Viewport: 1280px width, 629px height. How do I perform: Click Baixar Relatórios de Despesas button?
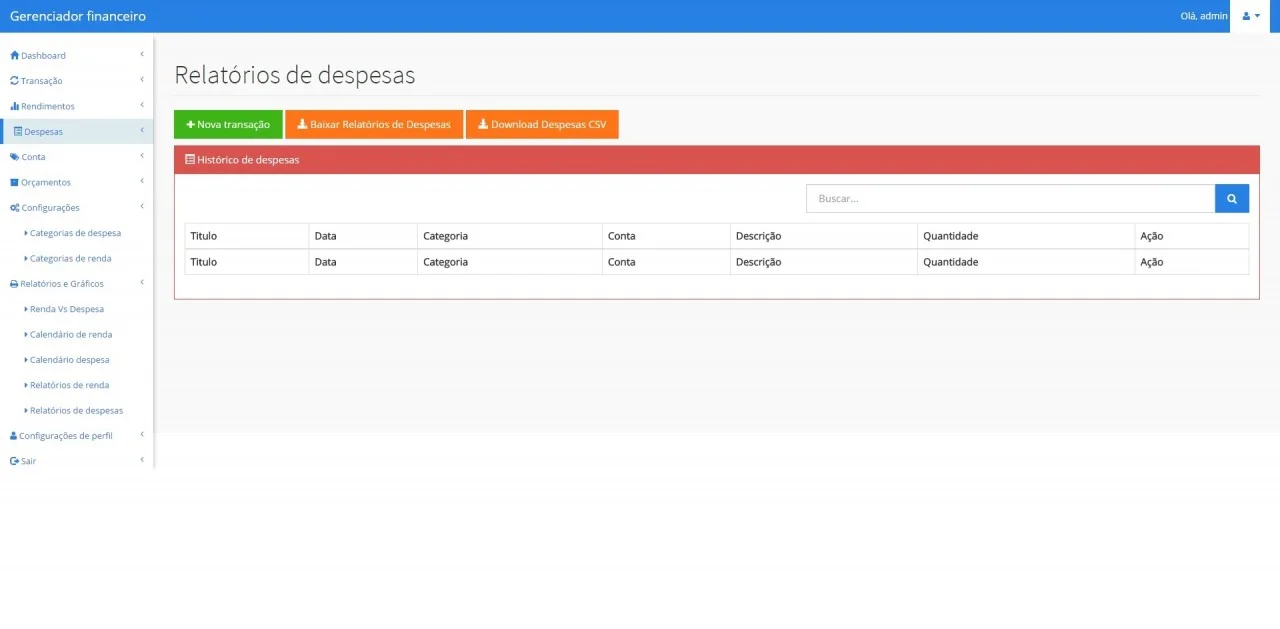click(x=374, y=125)
